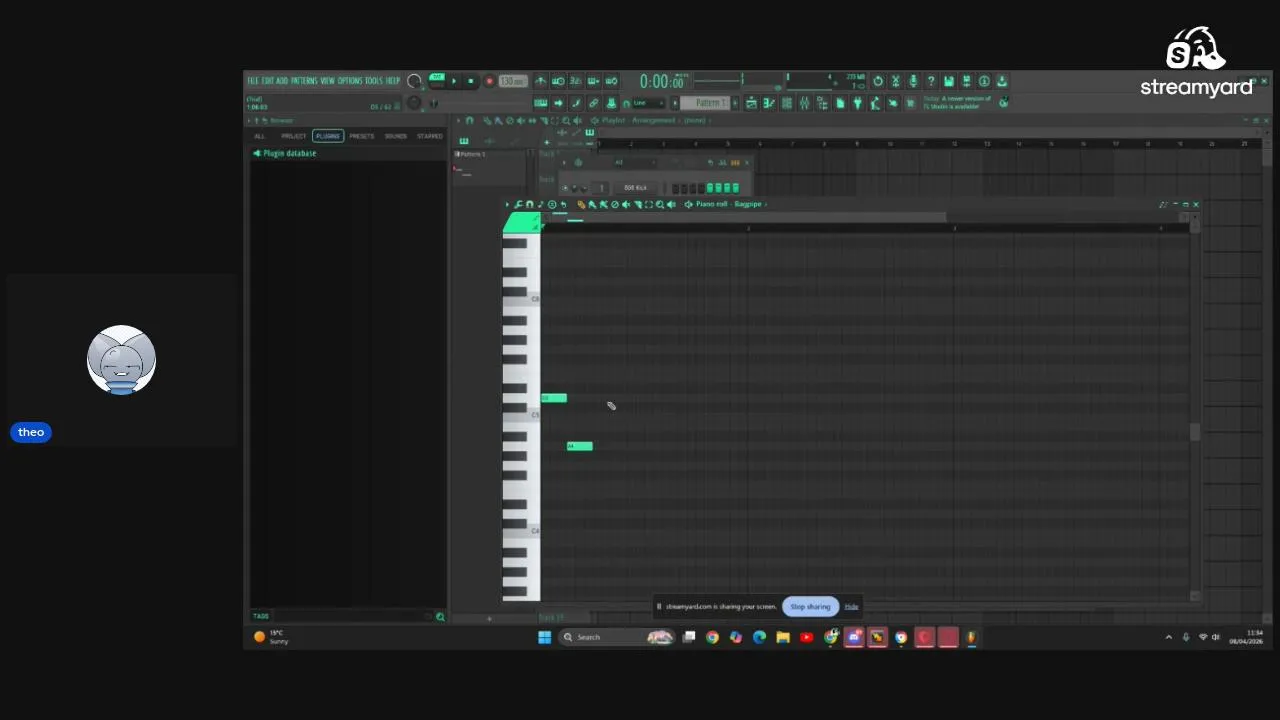Click Stop sharing in StreamYard bar
Image resolution: width=1280 pixels, height=720 pixels.
point(810,606)
